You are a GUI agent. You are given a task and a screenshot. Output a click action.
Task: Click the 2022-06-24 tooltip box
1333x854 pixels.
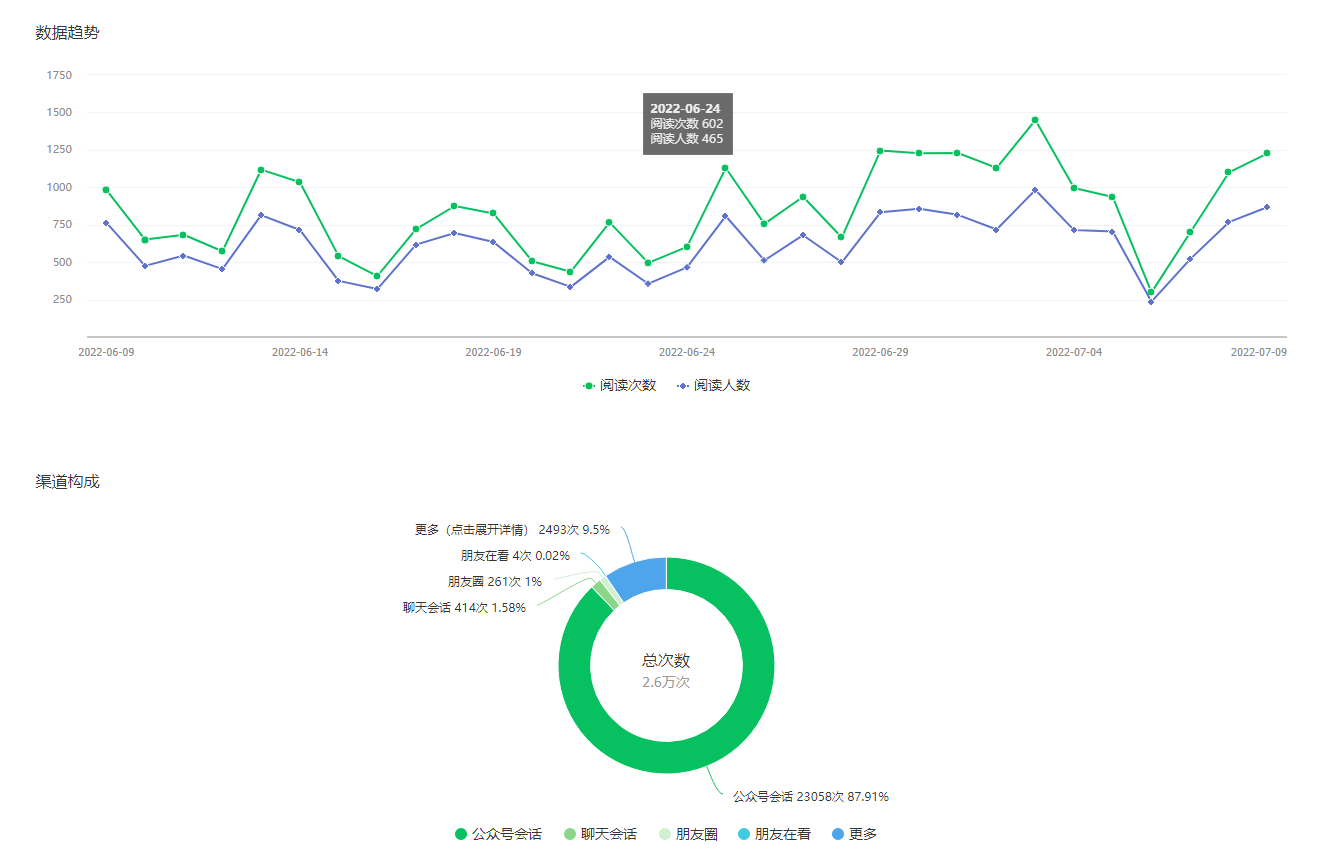coord(687,124)
